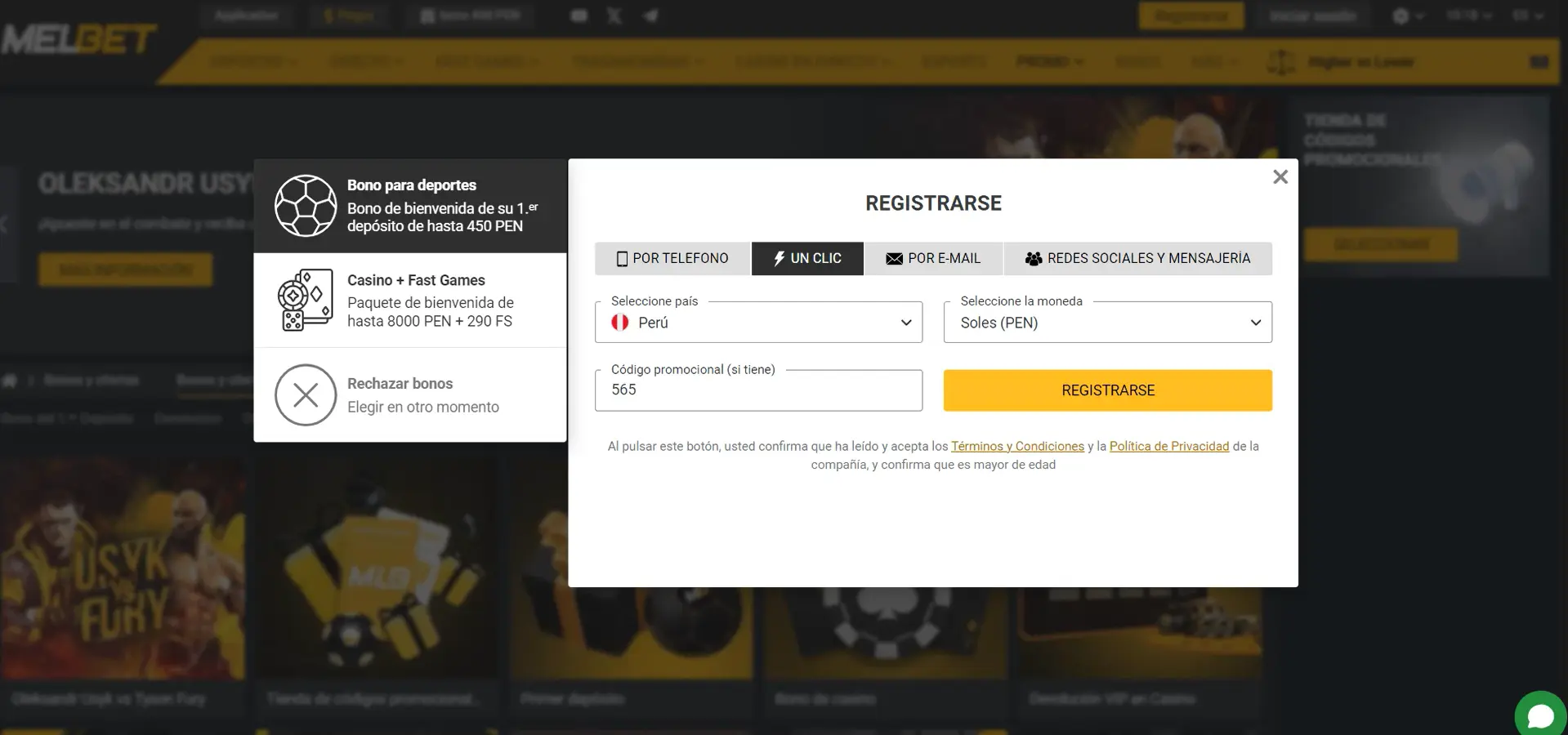This screenshot has width=1568, height=735.
Task: Choose the Por E-mail tab
Action: [933, 258]
